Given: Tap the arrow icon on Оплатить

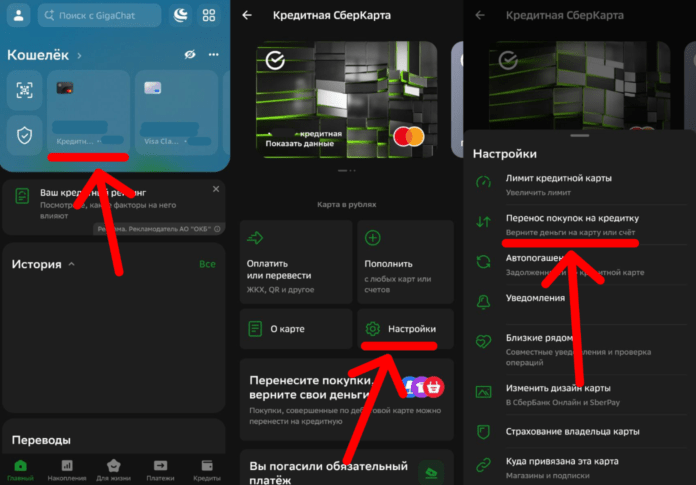Looking at the screenshot, I should (255, 238).
